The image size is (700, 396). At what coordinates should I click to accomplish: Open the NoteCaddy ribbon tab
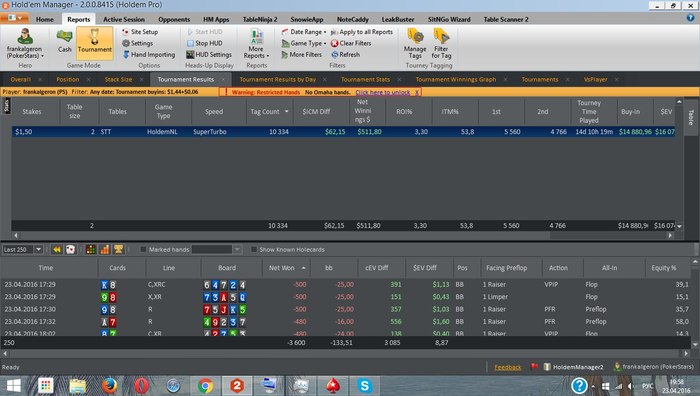coord(353,19)
